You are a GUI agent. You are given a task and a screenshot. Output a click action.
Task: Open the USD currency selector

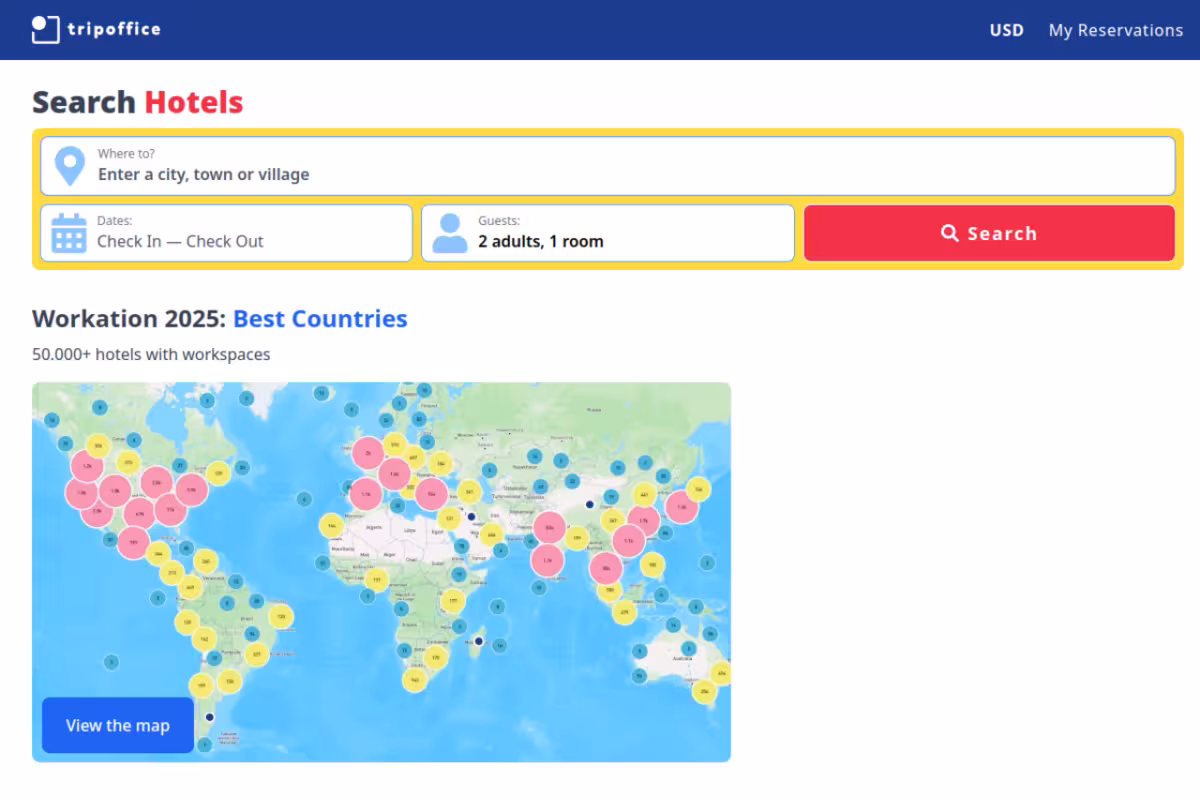pyautogui.click(x=1007, y=30)
